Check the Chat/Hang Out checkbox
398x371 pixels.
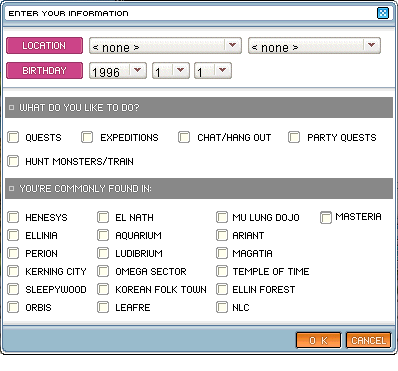(x=184, y=137)
